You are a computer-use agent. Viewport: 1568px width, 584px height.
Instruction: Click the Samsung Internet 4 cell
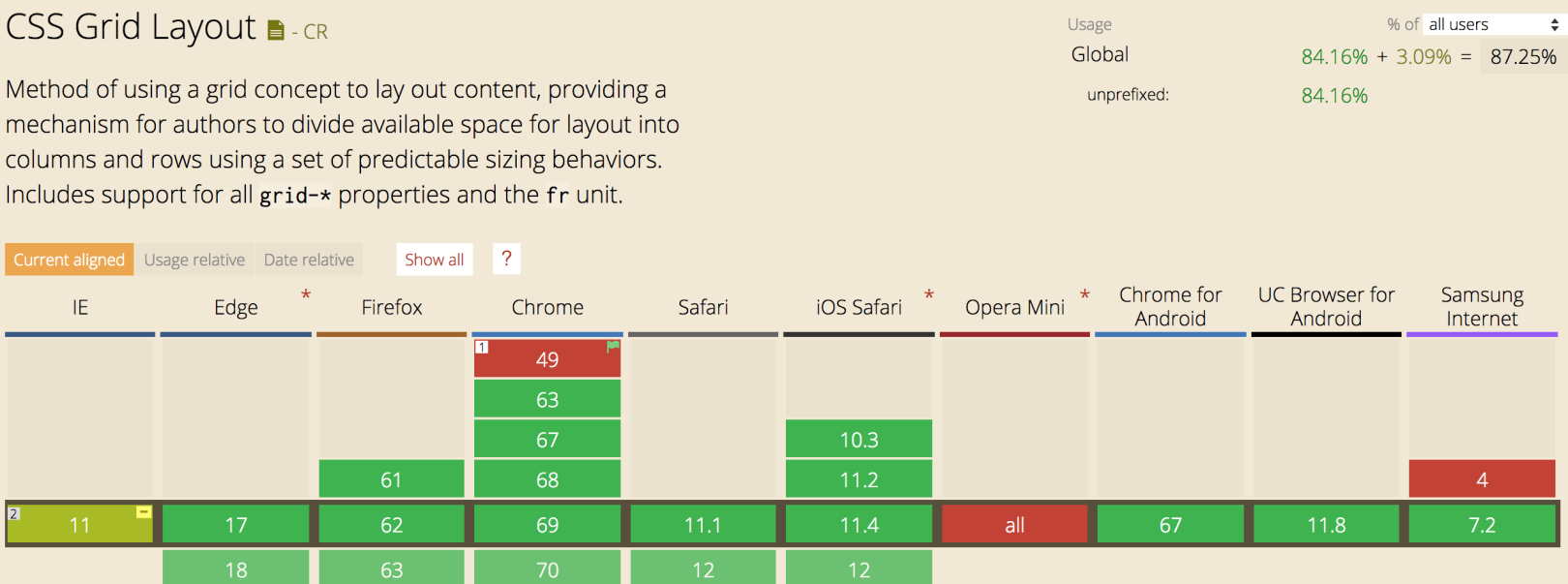coord(1482,479)
